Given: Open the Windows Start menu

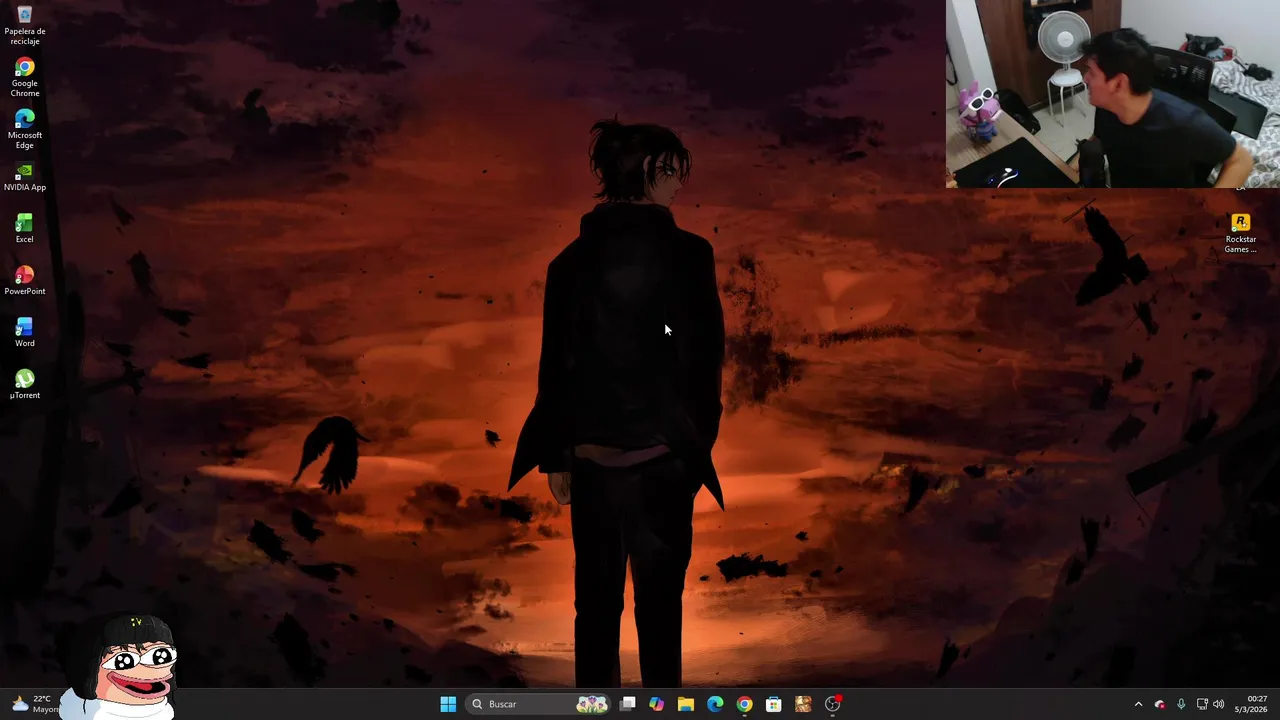Looking at the screenshot, I should click(x=448, y=704).
